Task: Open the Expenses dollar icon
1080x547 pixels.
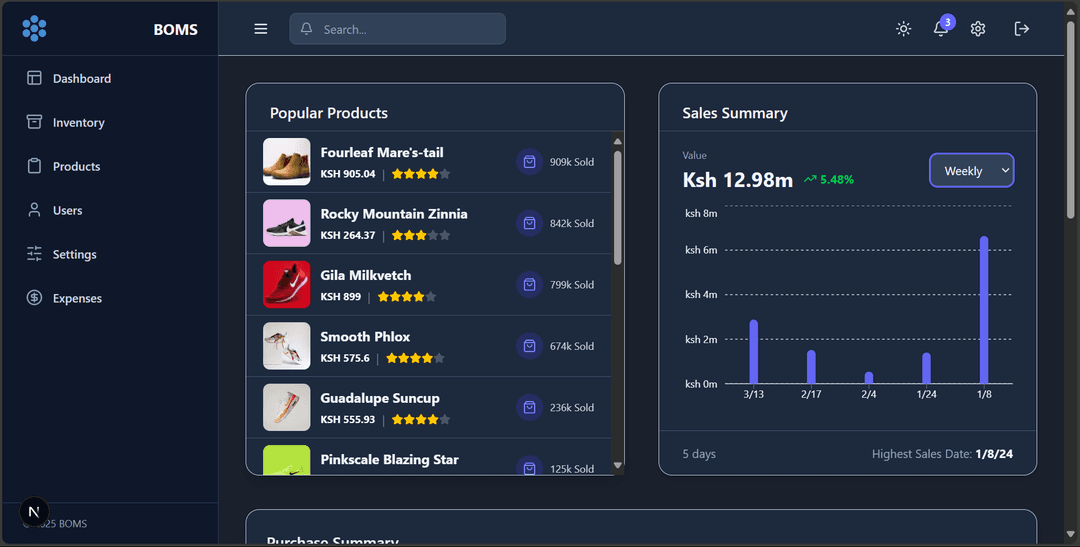Action: [x=34, y=298]
